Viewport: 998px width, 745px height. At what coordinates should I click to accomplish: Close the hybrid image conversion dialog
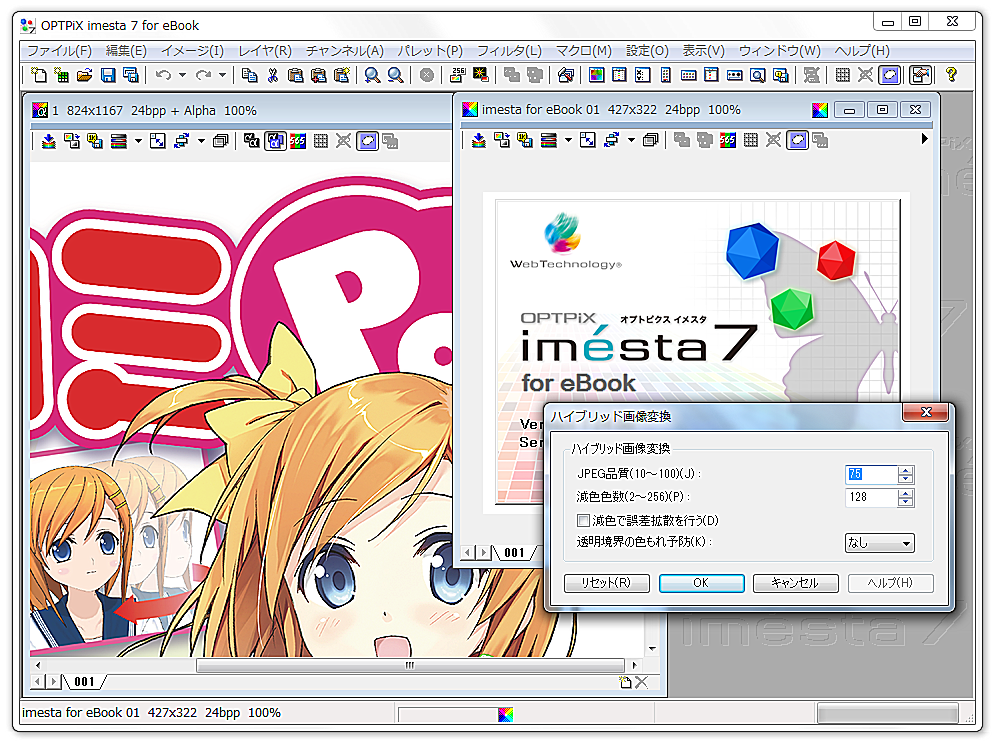pyautogui.click(x=926, y=412)
